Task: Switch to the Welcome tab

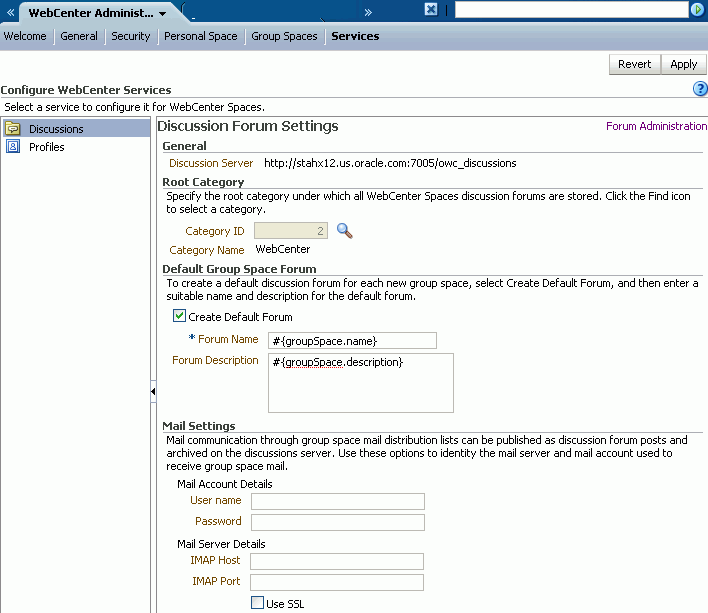Action: coord(25,36)
